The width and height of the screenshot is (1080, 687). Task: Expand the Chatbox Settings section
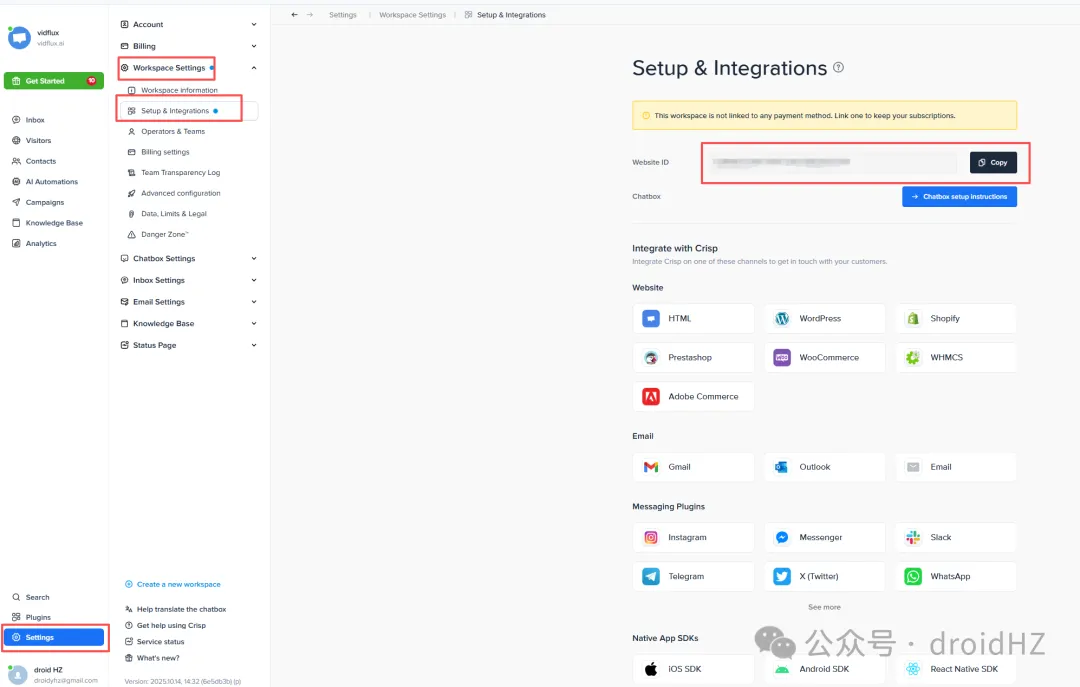point(254,259)
